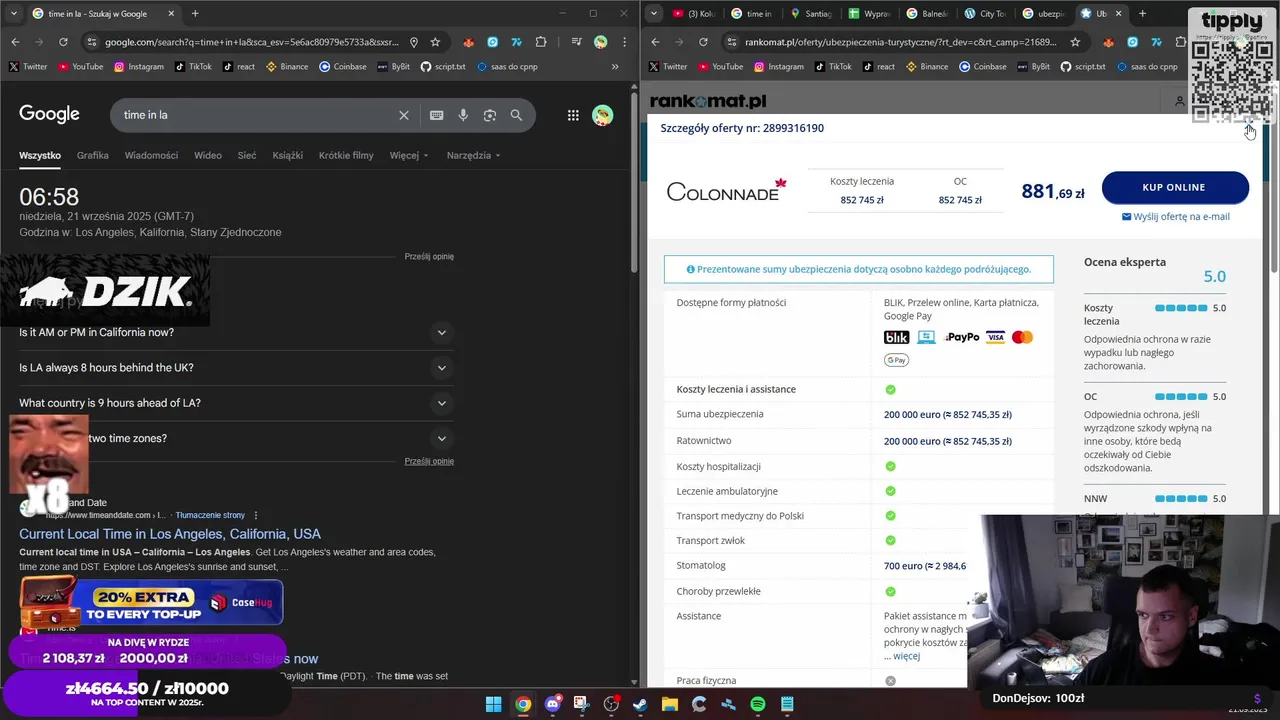Image resolution: width=1280 pixels, height=720 pixels.
Task: Open the Coinbase bookmark in the Google window
Action: (x=343, y=67)
